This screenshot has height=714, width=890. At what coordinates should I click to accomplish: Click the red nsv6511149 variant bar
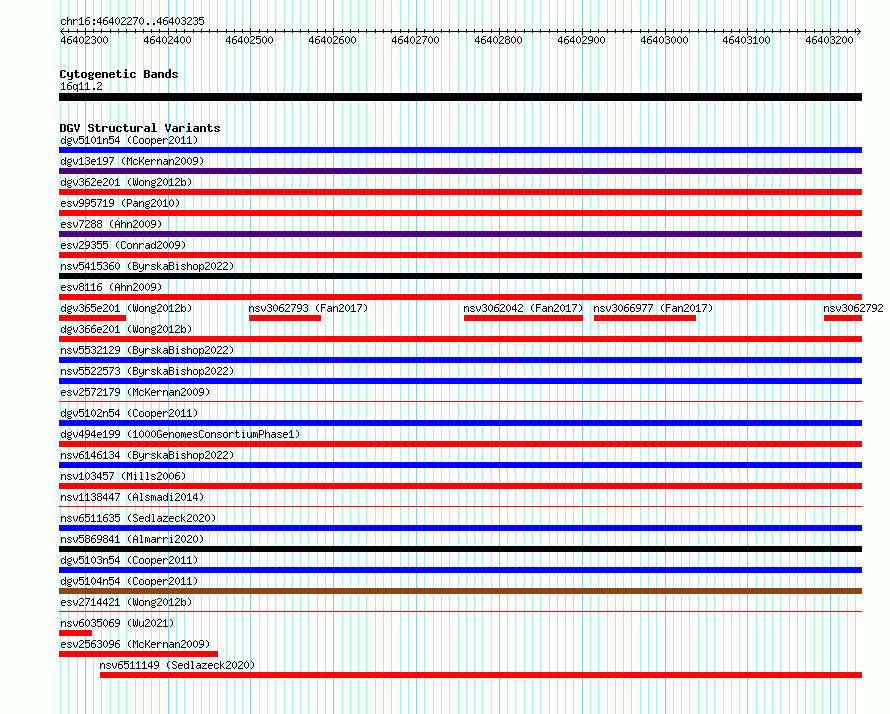pyautogui.click(x=481, y=675)
